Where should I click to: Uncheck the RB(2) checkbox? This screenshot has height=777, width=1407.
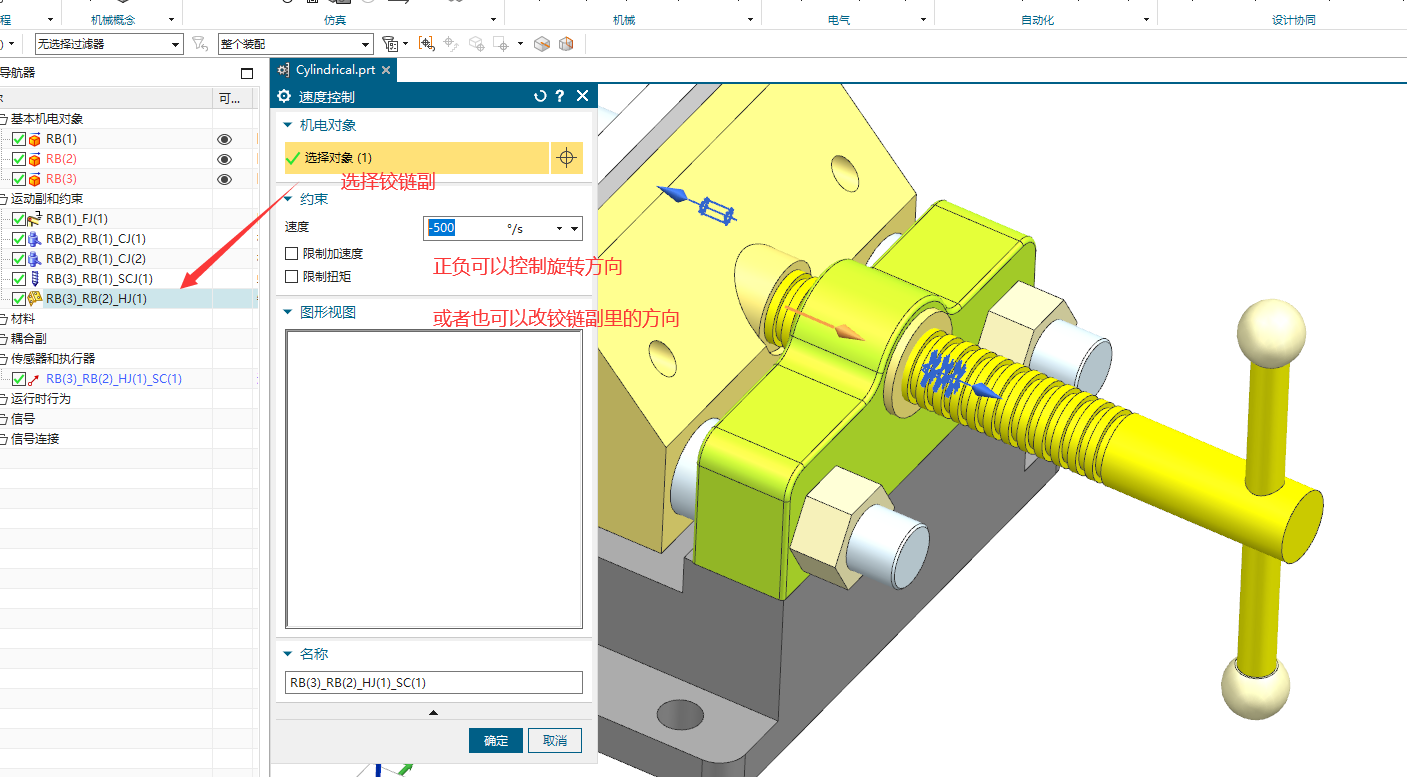[19, 159]
